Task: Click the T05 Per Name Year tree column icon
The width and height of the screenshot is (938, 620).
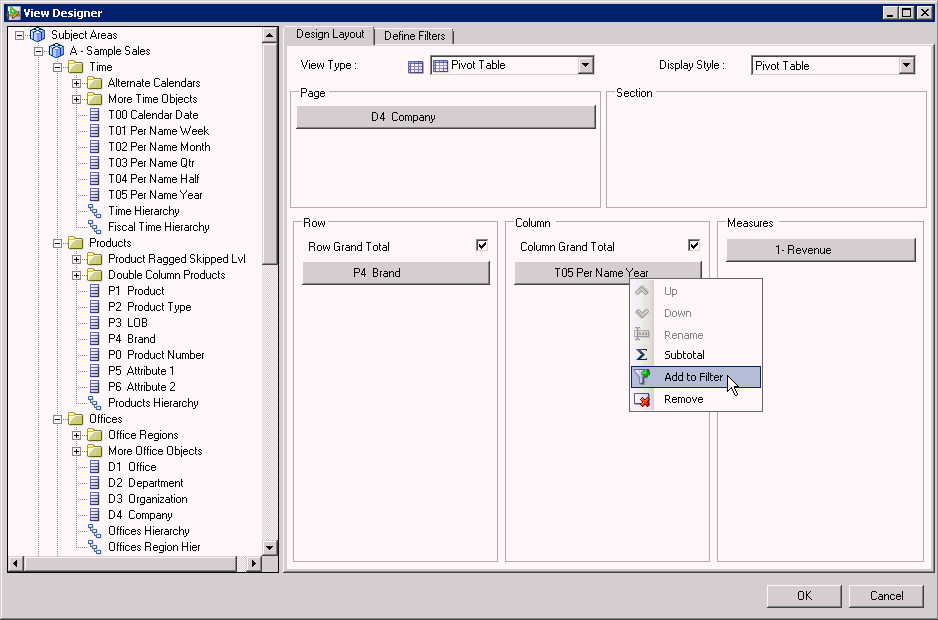Action: (95, 194)
